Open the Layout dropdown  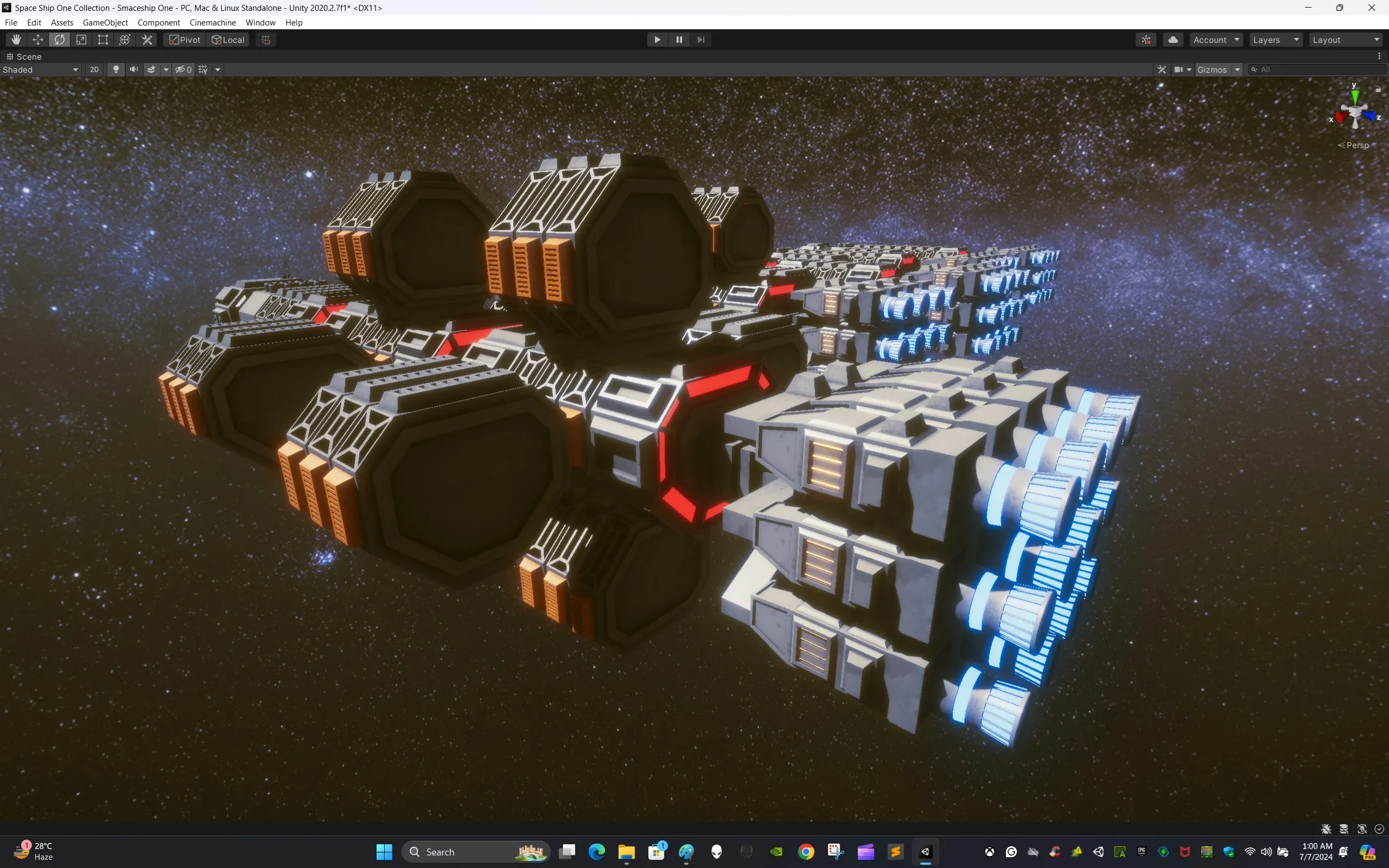click(1346, 39)
